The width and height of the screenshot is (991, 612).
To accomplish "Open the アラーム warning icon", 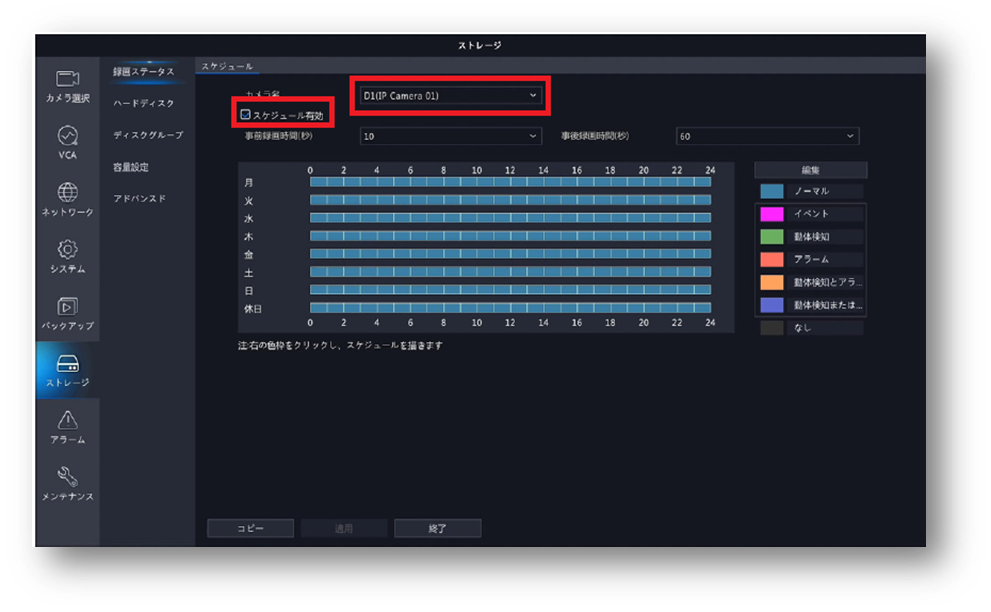I will tap(67, 420).
